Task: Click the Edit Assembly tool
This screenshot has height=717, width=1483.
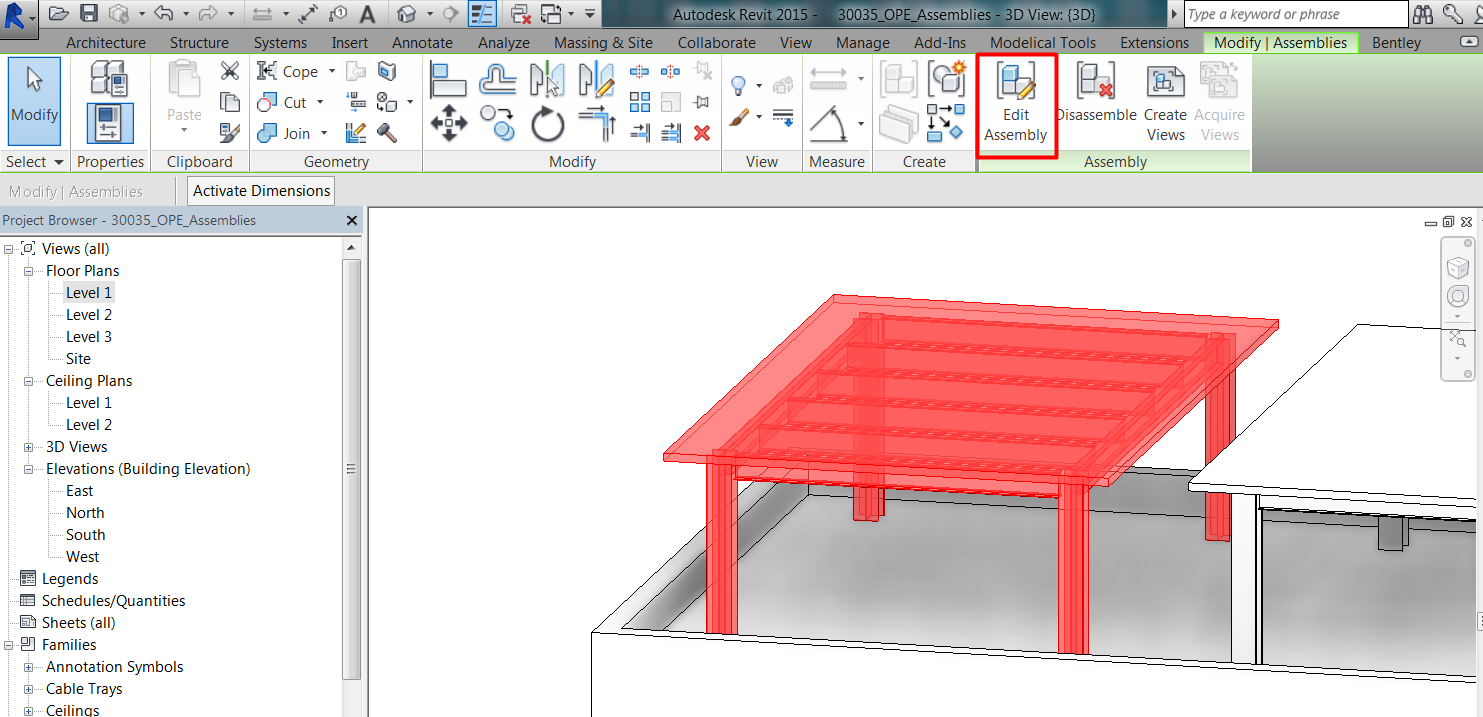Action: pos(1015,104)
